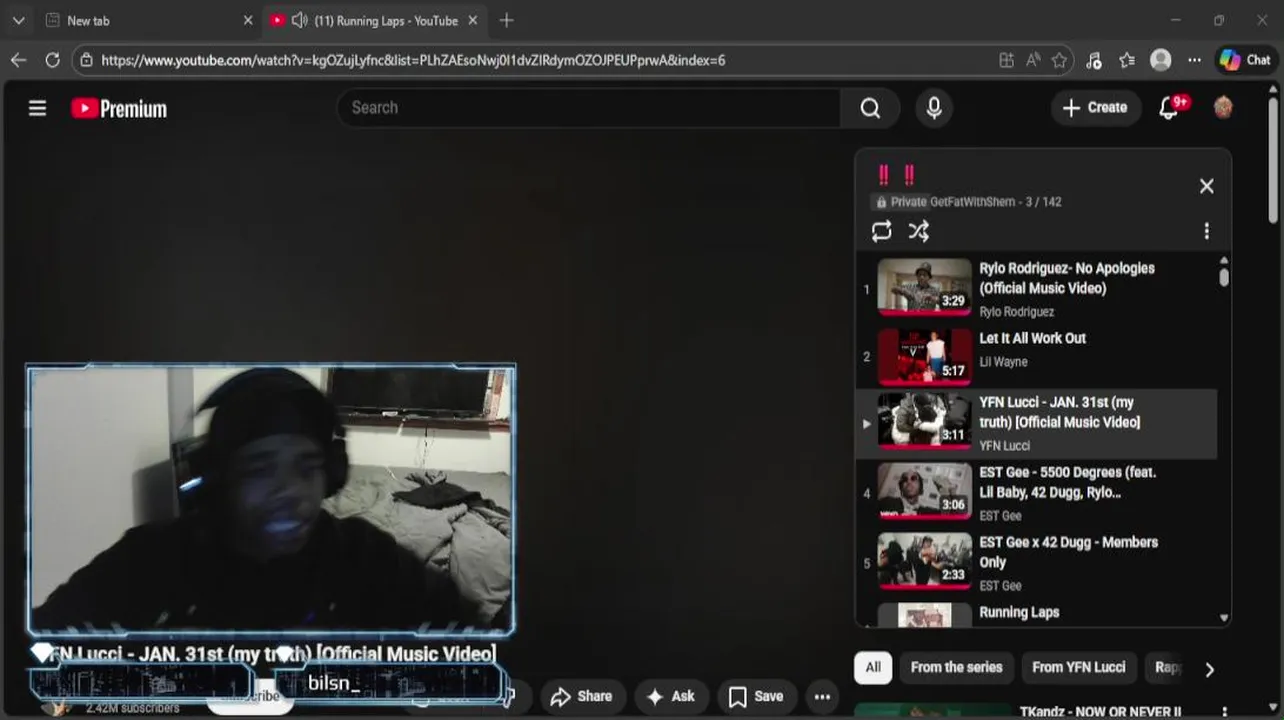The image size is (1284, 720).
Task: Go back in browser
Action: (19, 60)
